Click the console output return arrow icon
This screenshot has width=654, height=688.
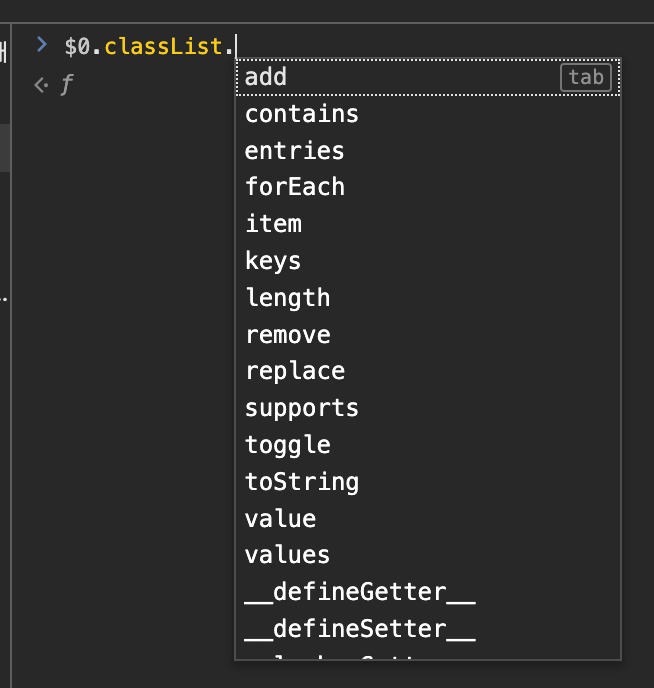[x=41, y=85]
